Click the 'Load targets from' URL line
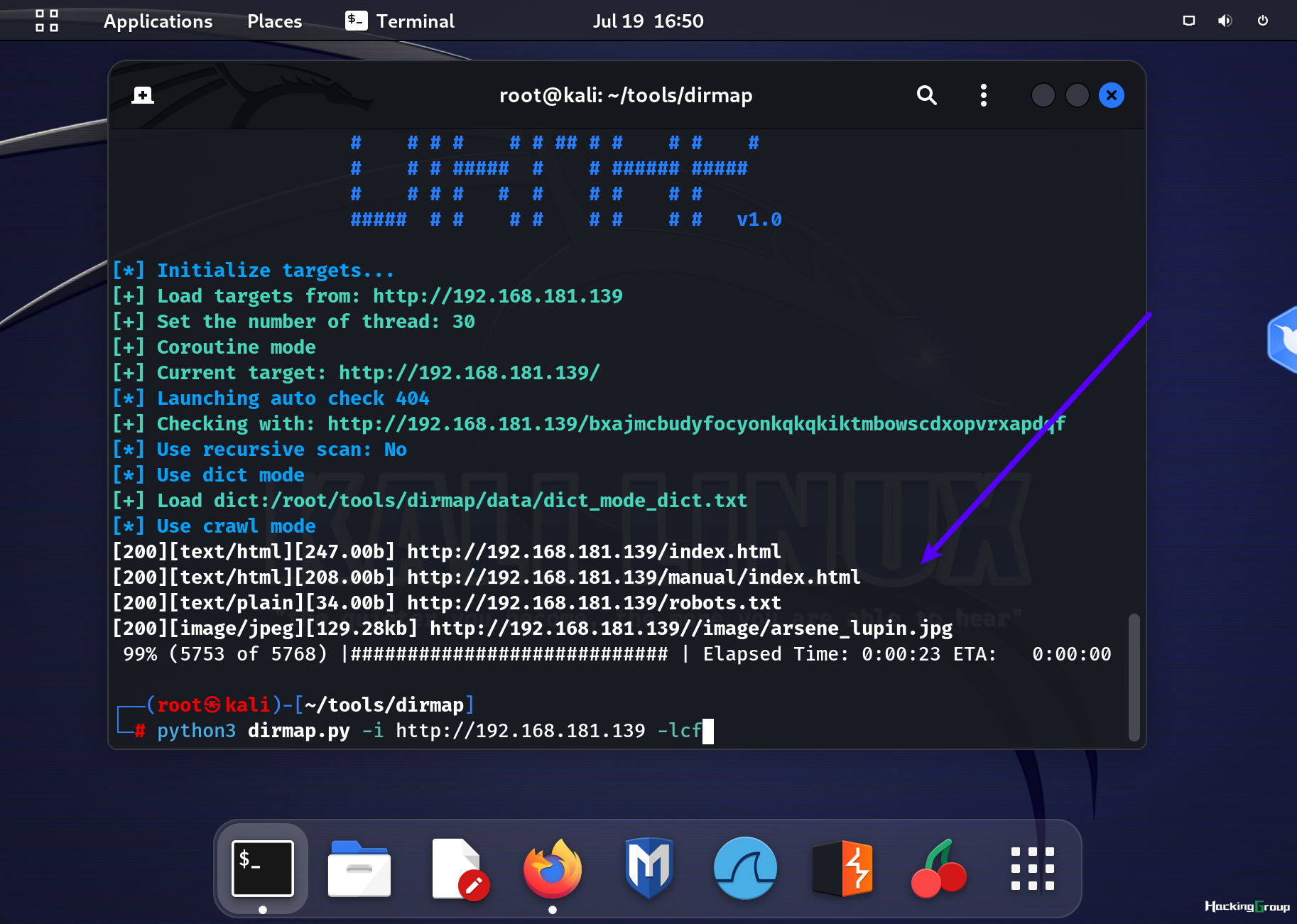1297x924 pixels. pos(367,296)
